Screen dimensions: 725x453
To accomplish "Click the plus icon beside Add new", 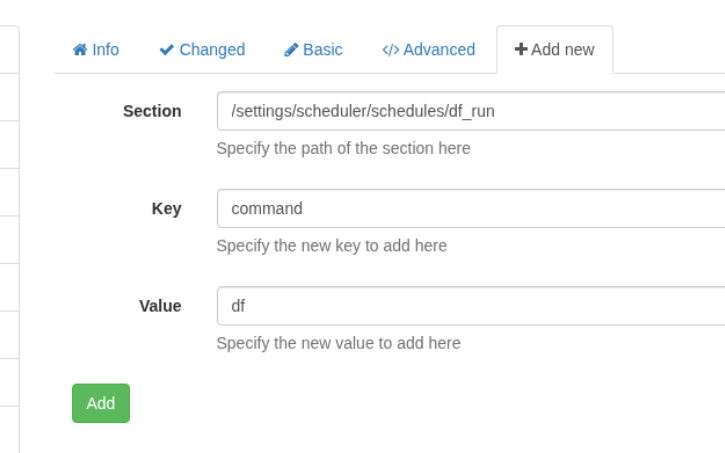I will tap(521, 49).
